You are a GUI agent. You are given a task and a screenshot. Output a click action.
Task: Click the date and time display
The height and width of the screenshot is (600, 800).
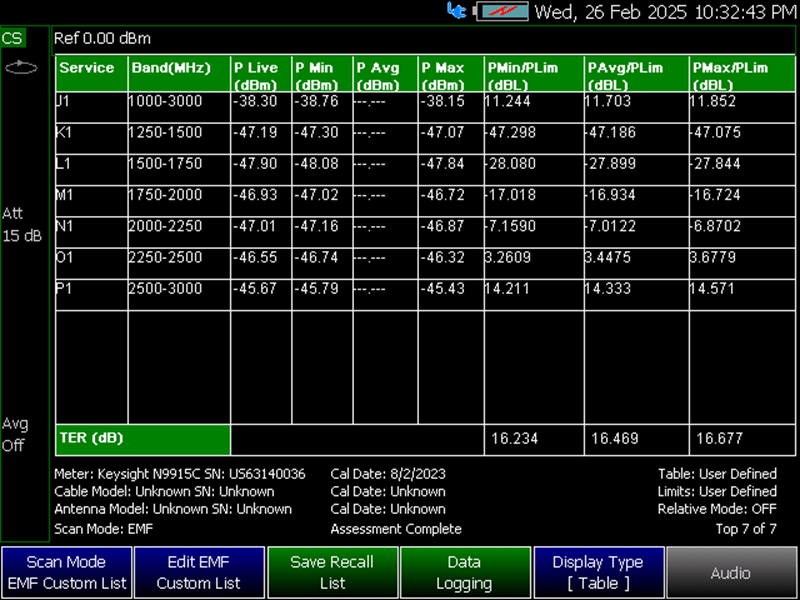pos(666,12)
